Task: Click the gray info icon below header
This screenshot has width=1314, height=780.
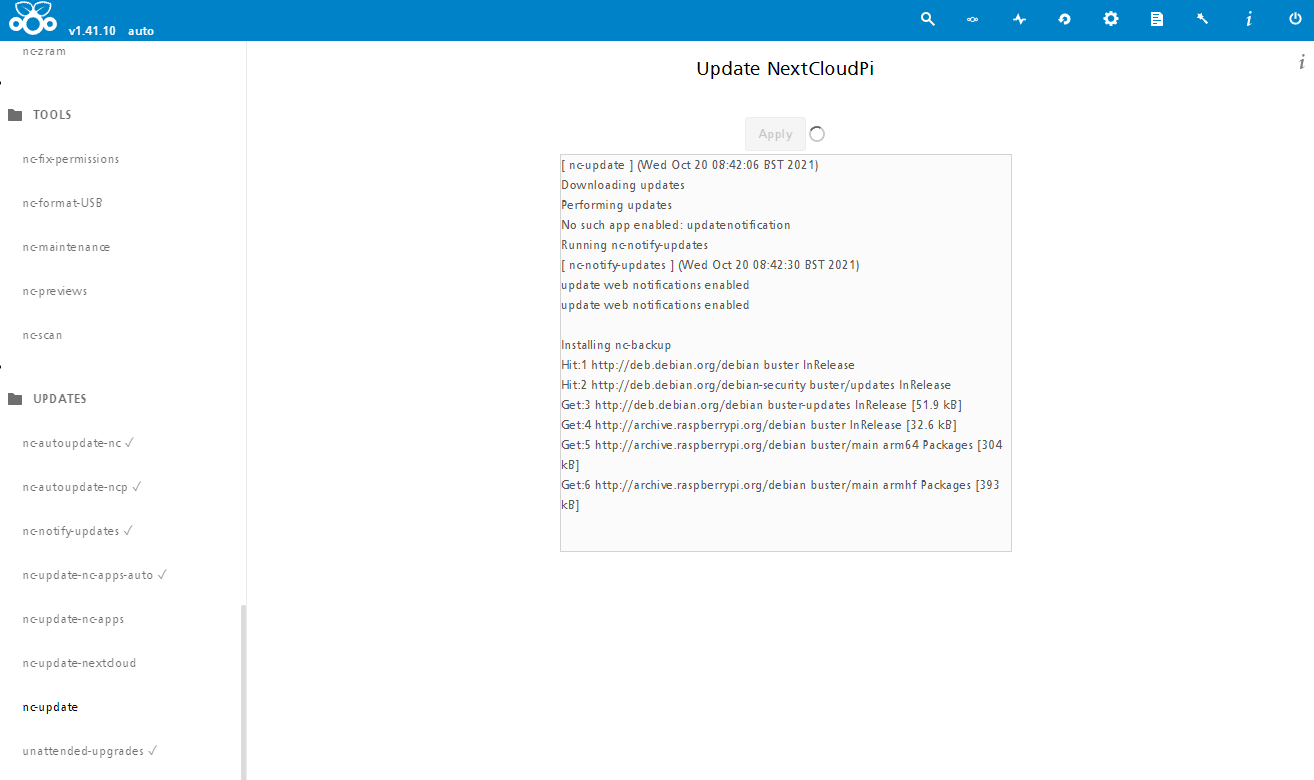Action: tap(1302, 62)
